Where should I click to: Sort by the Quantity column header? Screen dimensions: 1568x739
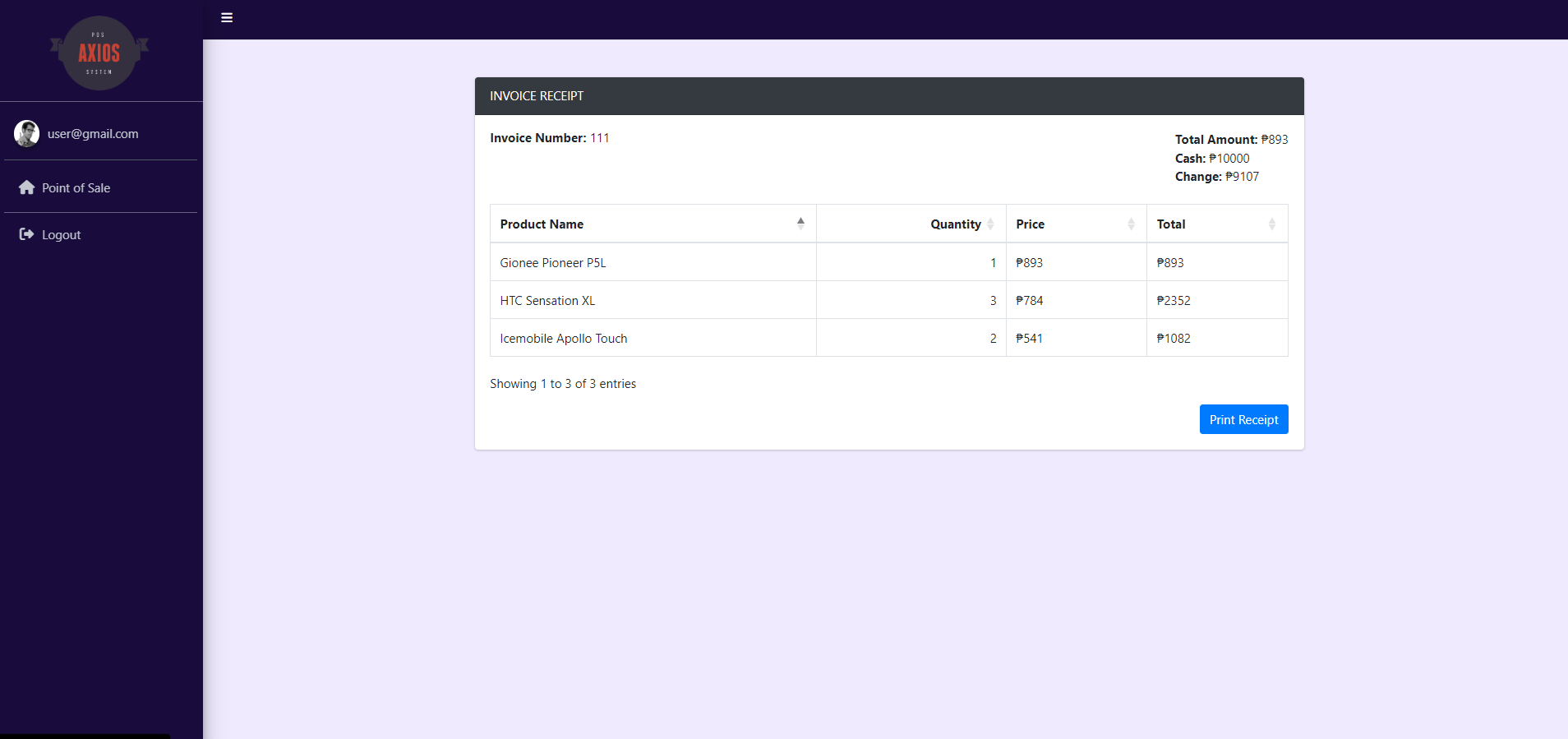tap(911, 224)
